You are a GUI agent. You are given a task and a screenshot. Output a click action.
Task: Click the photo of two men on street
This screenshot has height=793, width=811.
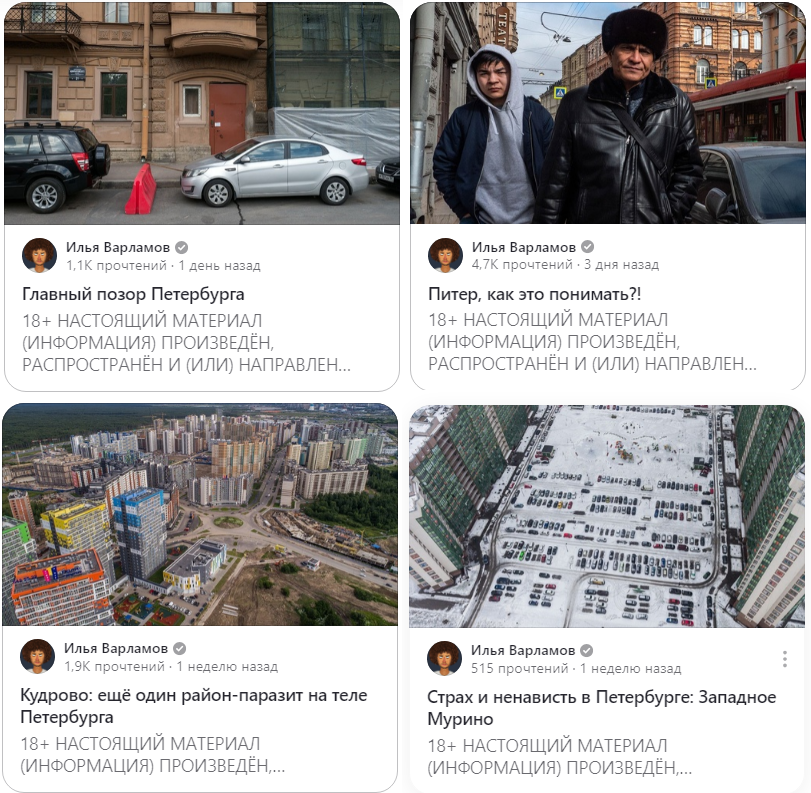point(608,113)
